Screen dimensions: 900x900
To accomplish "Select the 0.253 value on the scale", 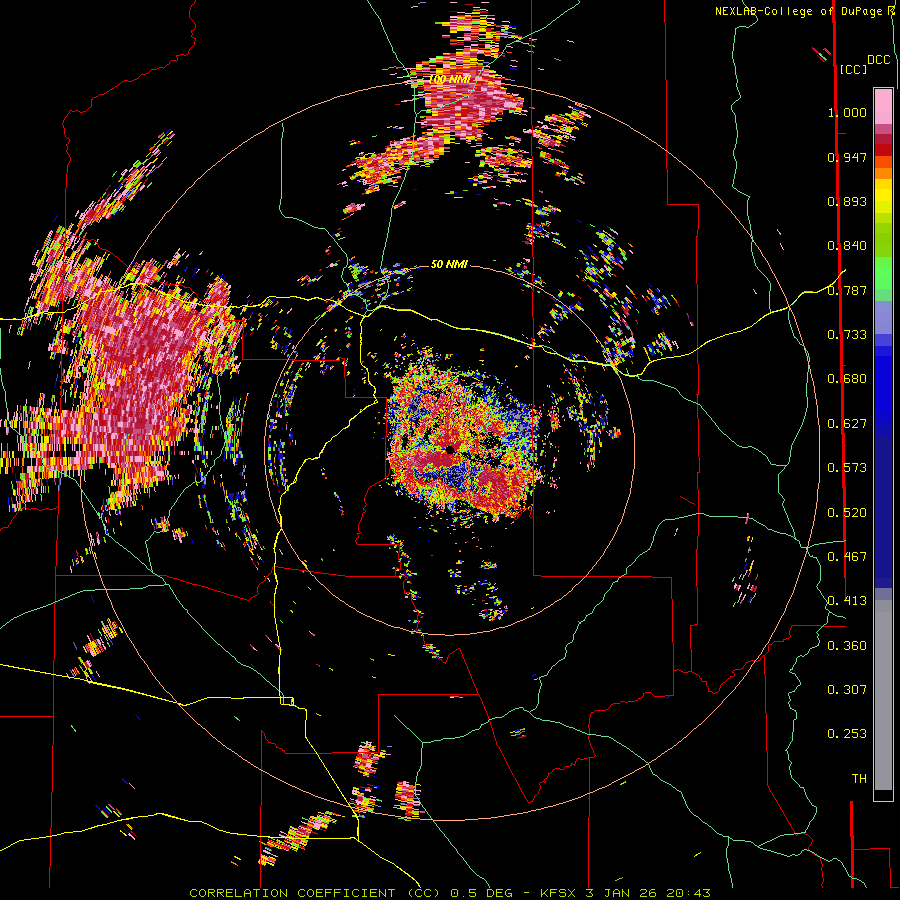I will pyautogui.click(x=847, y=734).
